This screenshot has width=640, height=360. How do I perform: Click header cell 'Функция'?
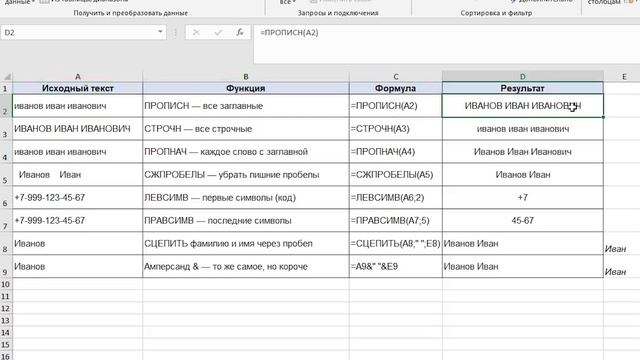coord(246,88)
